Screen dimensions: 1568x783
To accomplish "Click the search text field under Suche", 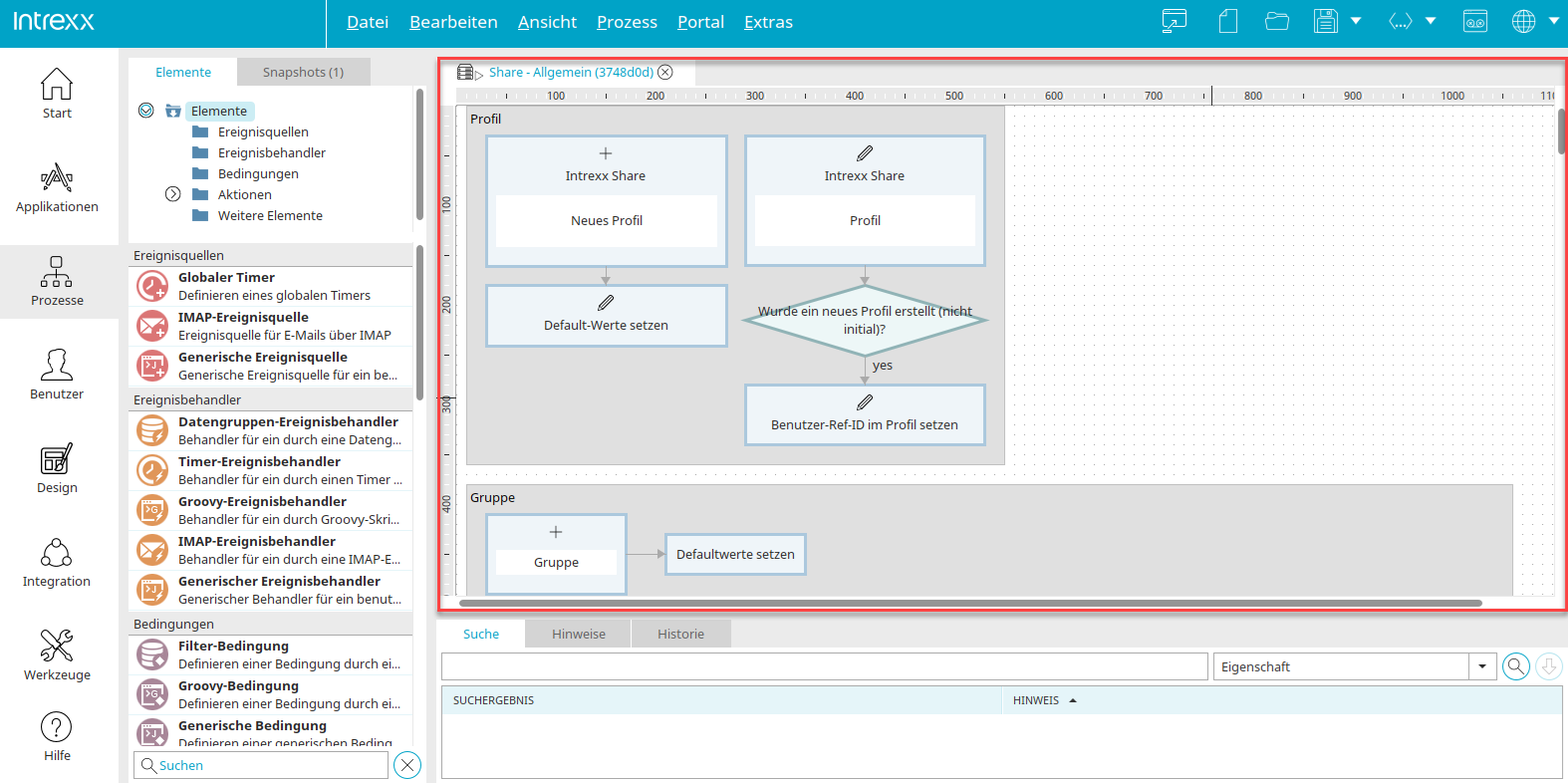I will (x=825, y=666).
